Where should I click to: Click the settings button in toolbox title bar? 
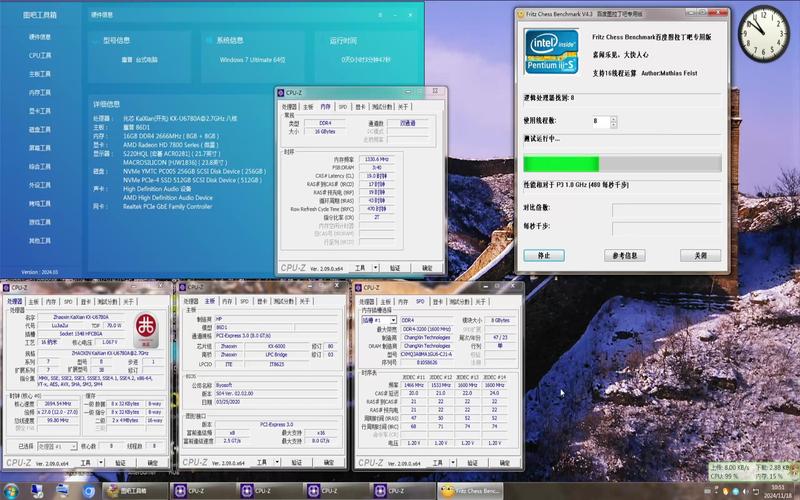click(380, 15)
